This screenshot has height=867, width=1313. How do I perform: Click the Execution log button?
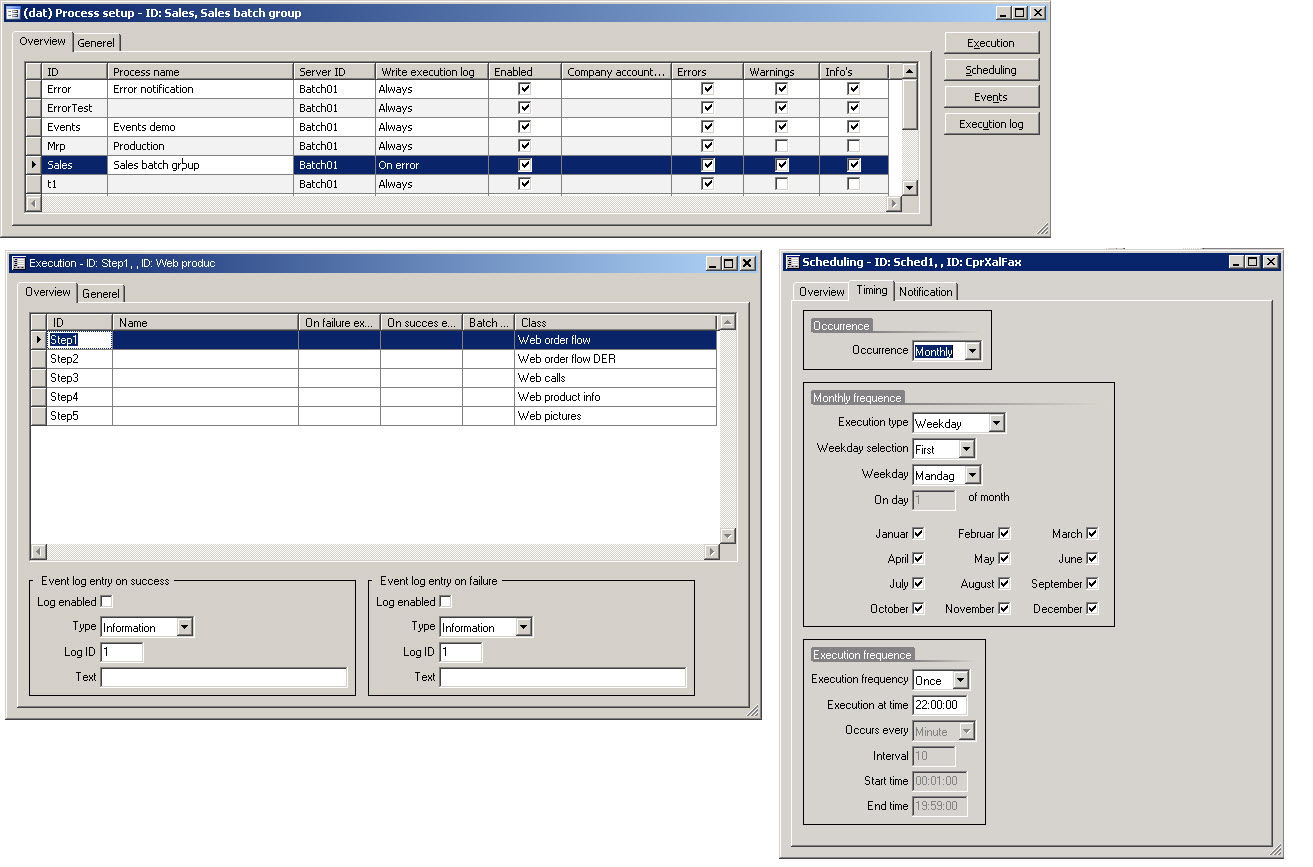point(991,124)
